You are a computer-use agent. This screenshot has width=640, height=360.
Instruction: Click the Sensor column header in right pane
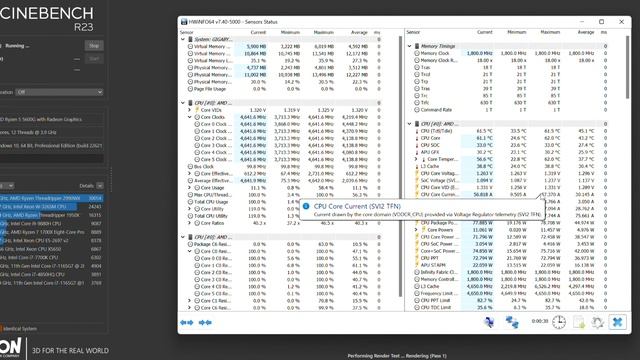[x=413, y=32]
